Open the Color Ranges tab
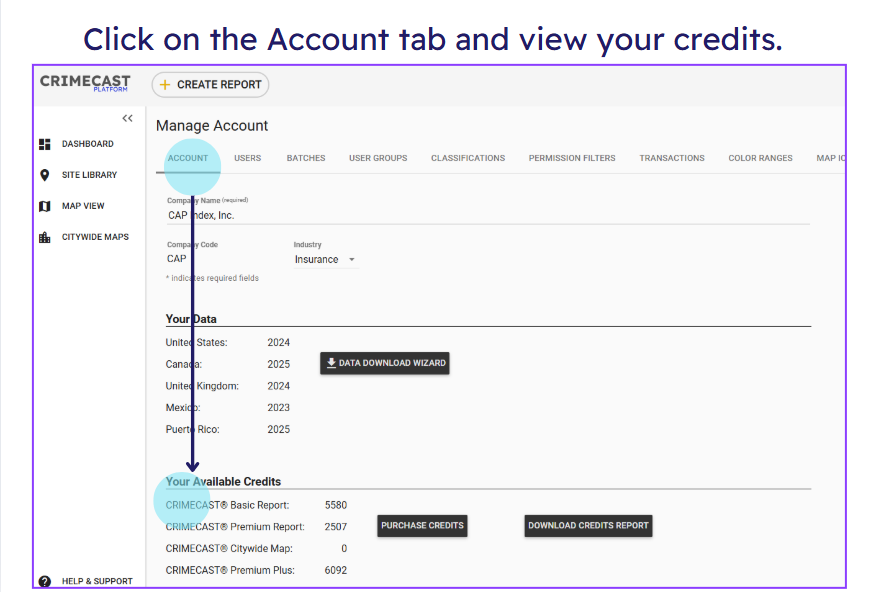This screenshot has width=870, height=592. (760, 158)
